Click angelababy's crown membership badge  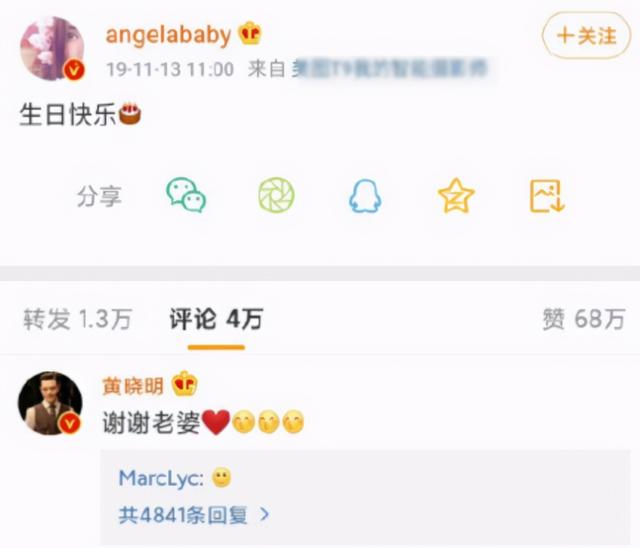pos(250,33)
